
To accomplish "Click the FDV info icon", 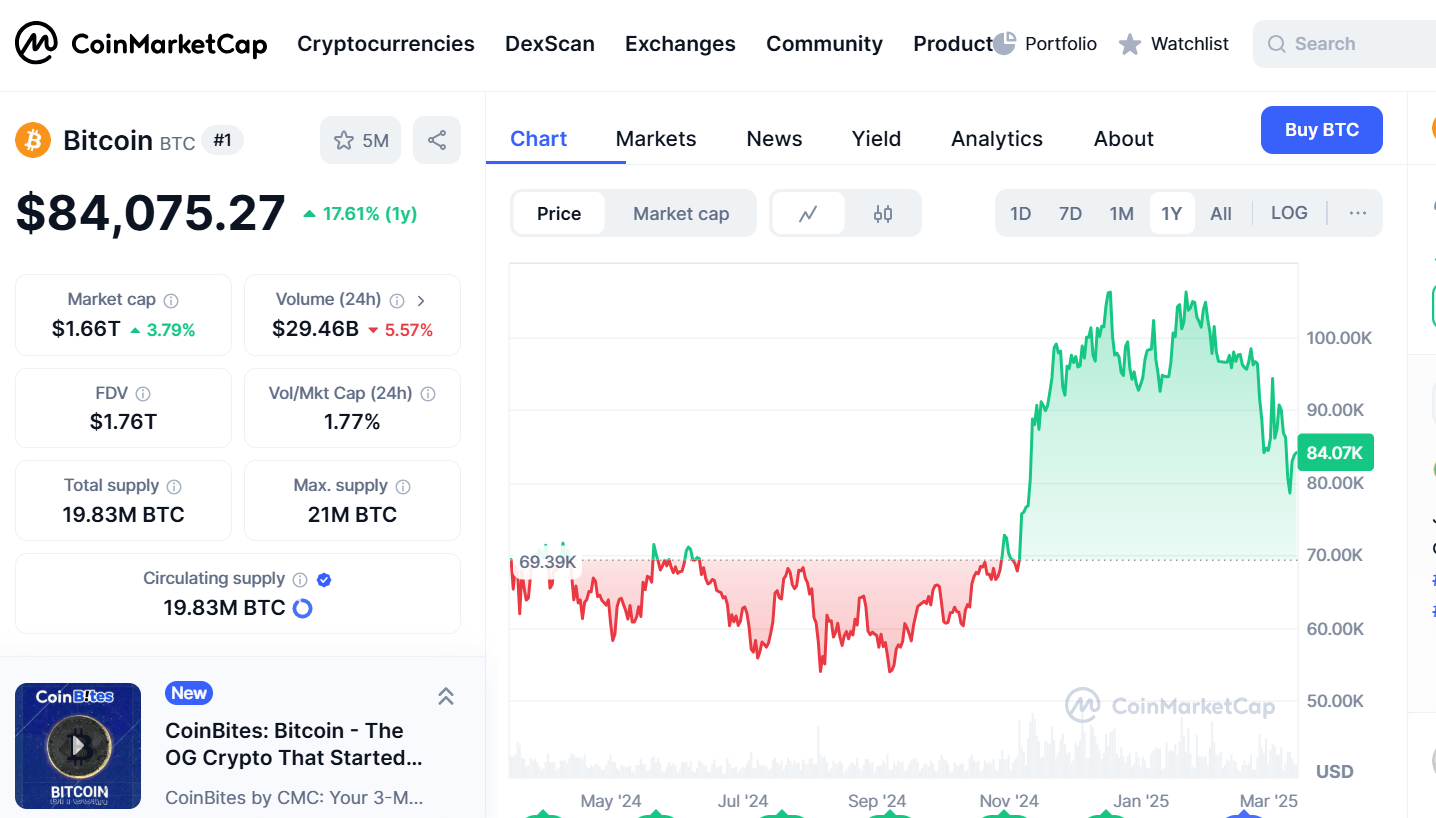I will pos(143,394).
